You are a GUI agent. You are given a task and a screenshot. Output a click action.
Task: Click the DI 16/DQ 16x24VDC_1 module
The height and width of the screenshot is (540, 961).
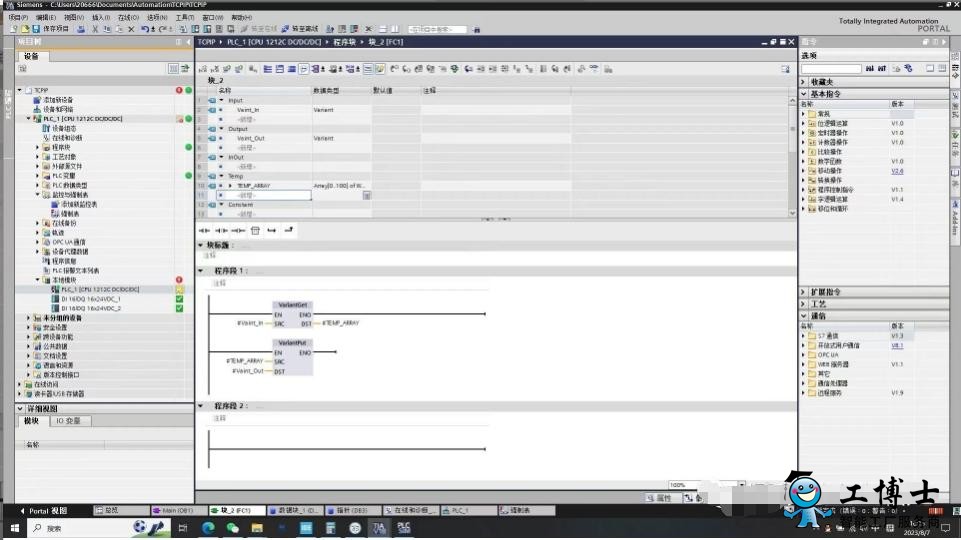point(91,299)
